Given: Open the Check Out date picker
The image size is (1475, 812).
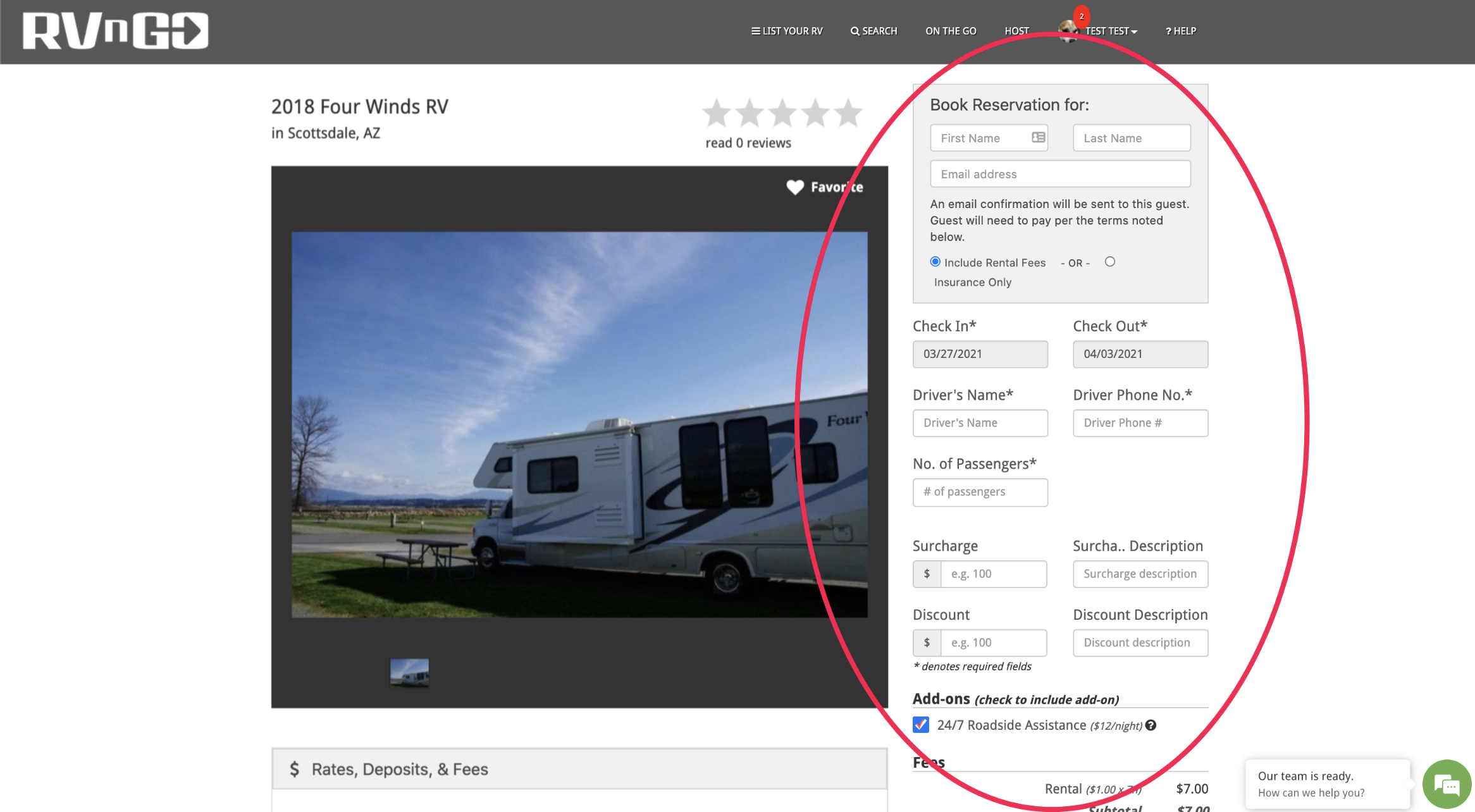Looking at the screenshot, I should (x=1140, y=354).
